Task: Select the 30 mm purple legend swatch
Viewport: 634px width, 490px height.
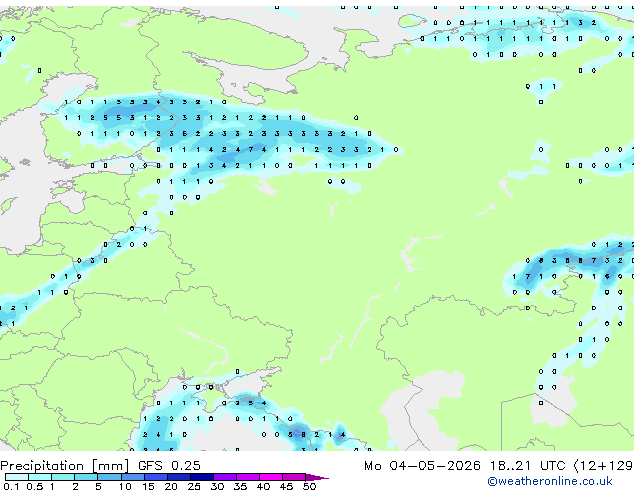Action: [225, 477]
